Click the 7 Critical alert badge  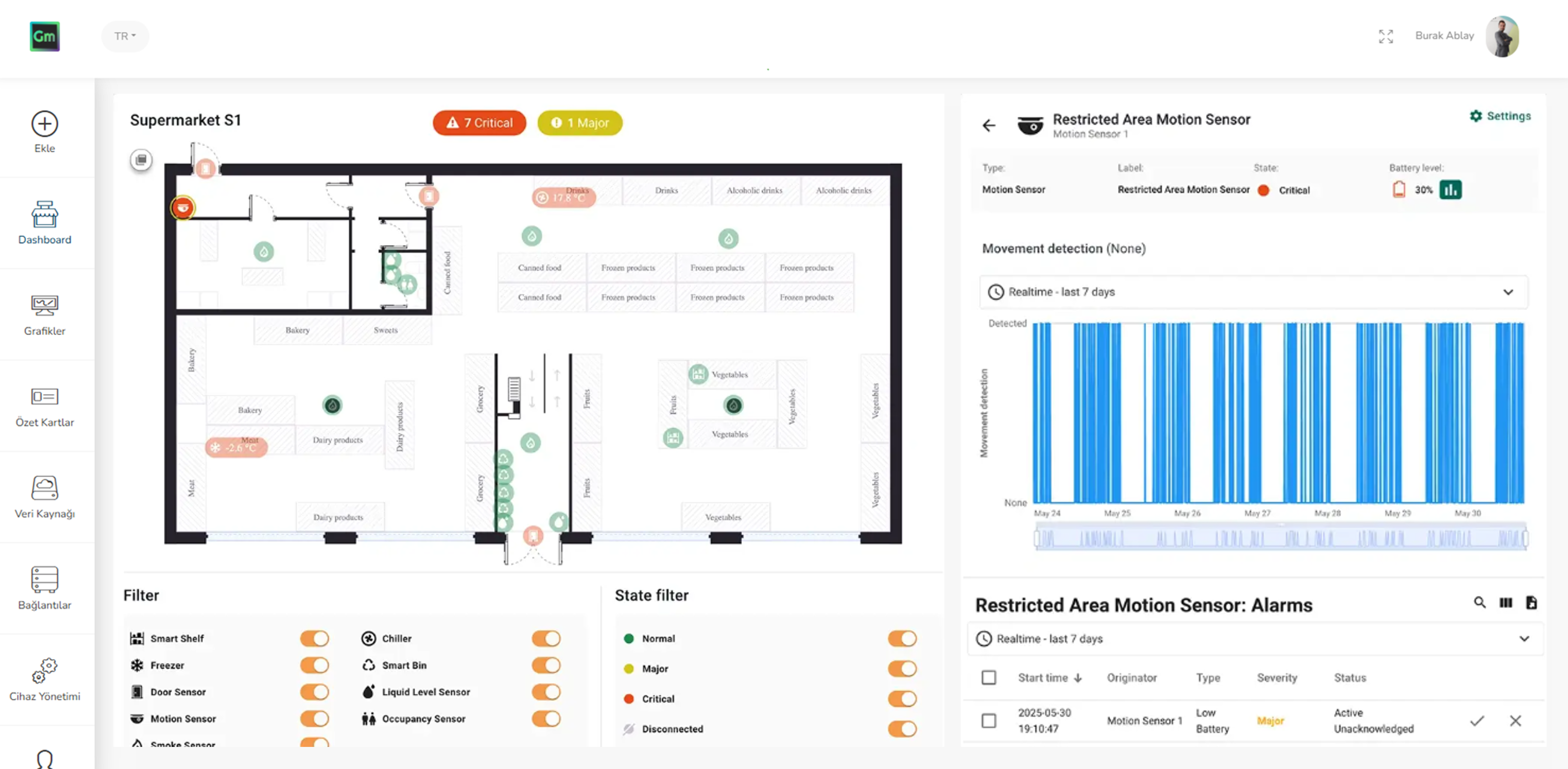479,123
